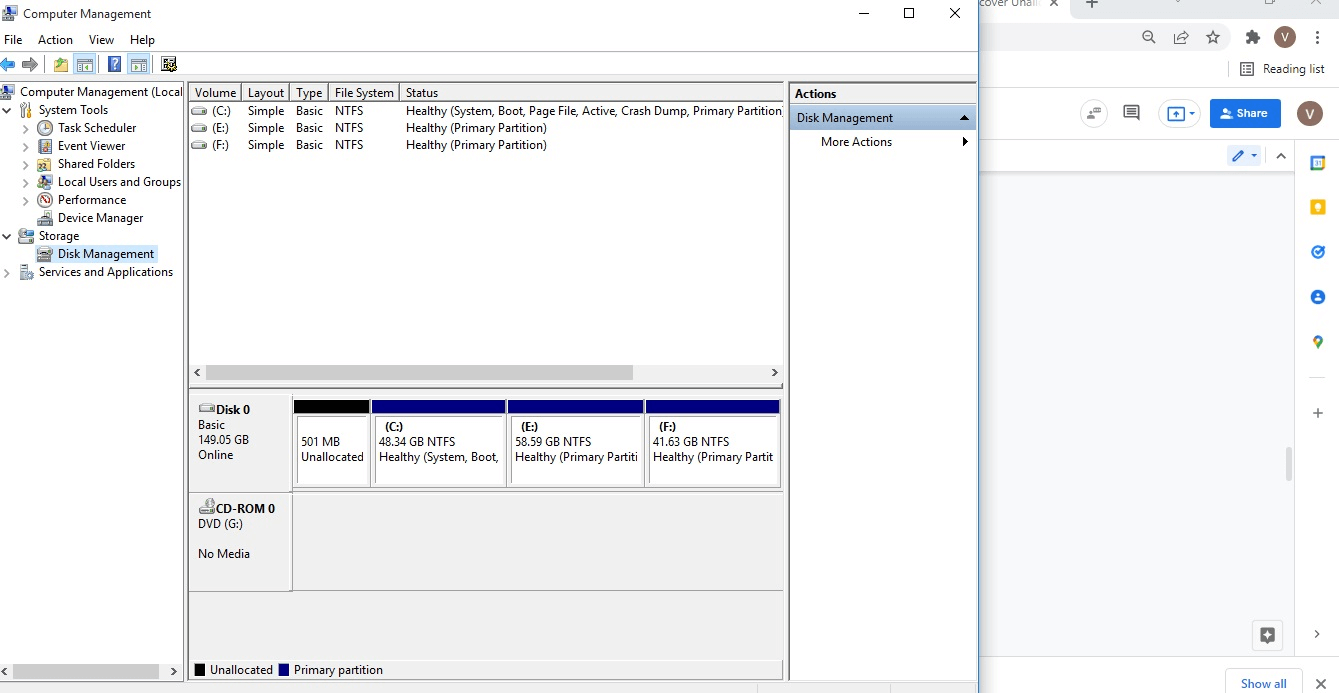
Task: Open the Help menu
Action: pyautogui.click(x=142, y=40)
